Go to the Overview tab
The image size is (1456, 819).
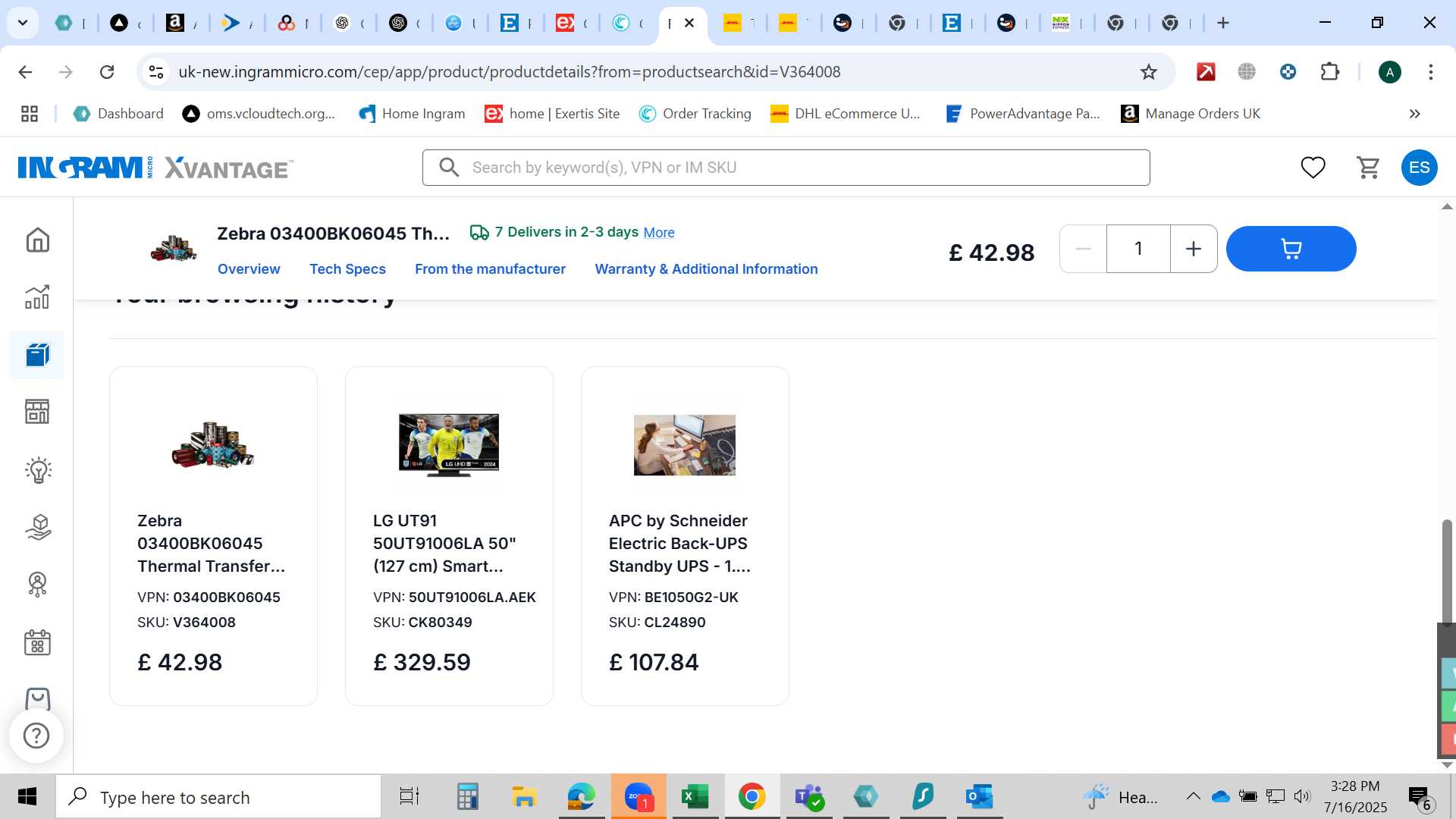249,269
